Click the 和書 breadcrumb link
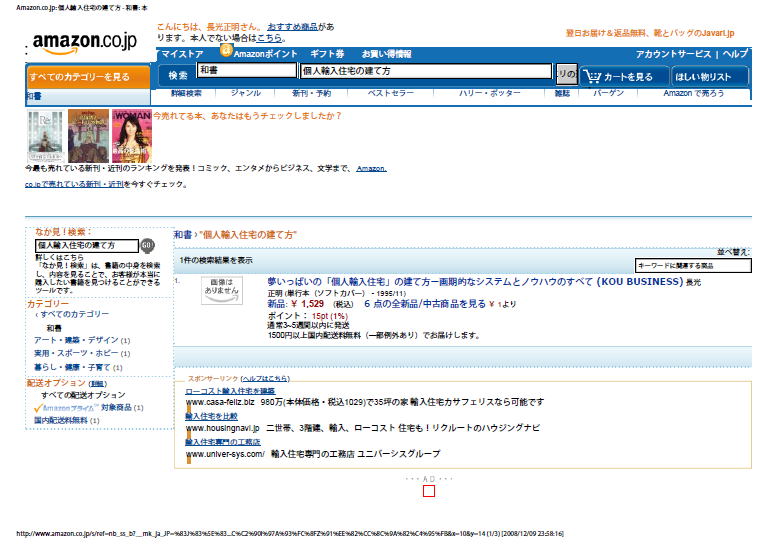 182,235
